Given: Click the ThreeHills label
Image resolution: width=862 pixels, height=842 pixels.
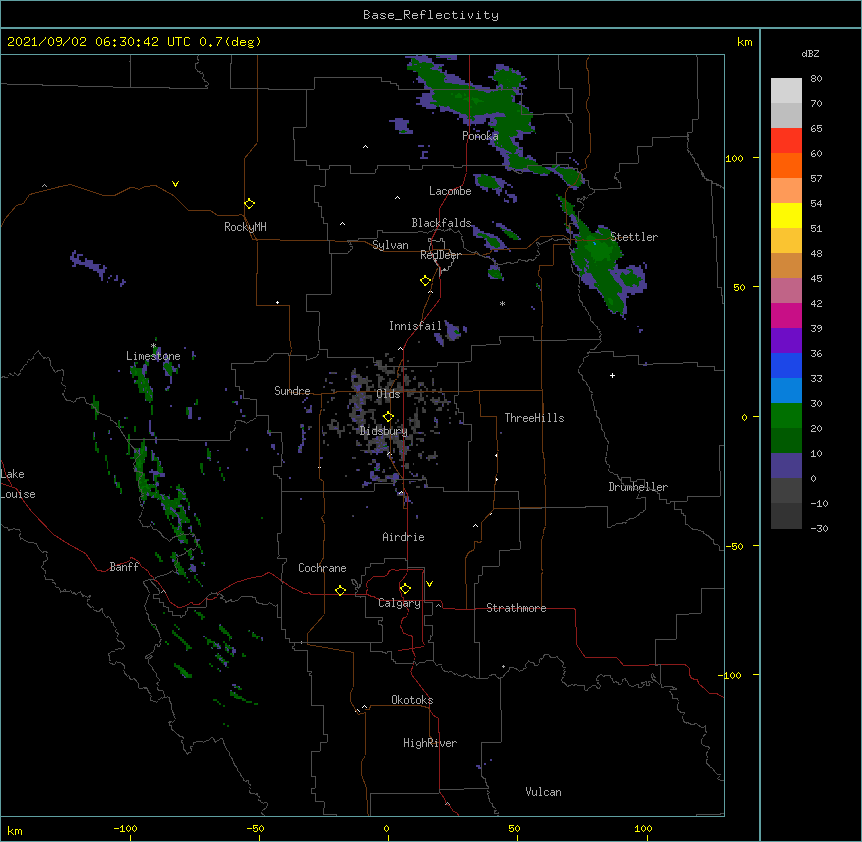Looking at the screenshot, I should [x=534, y=418].
